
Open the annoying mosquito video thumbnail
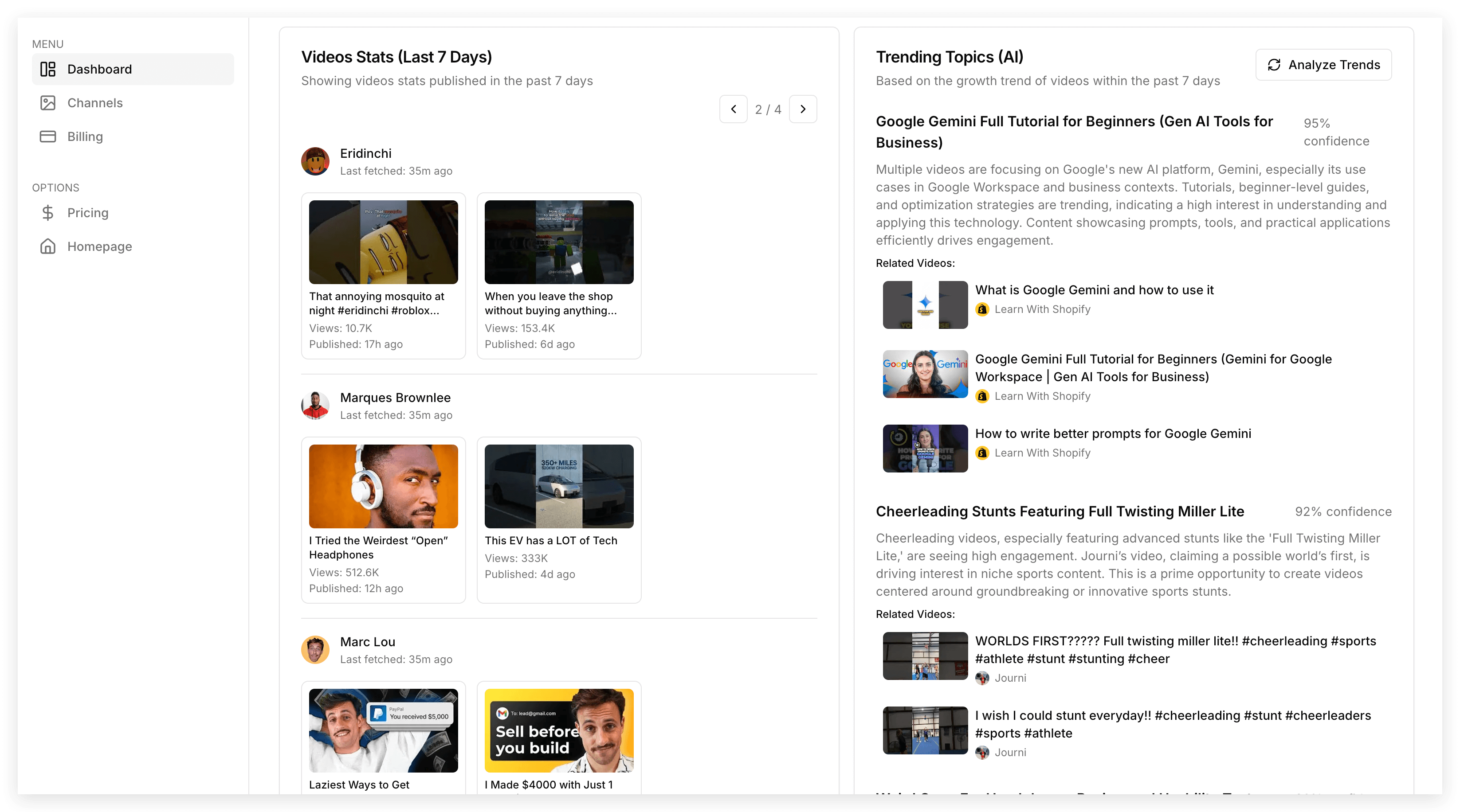[383, 242]
